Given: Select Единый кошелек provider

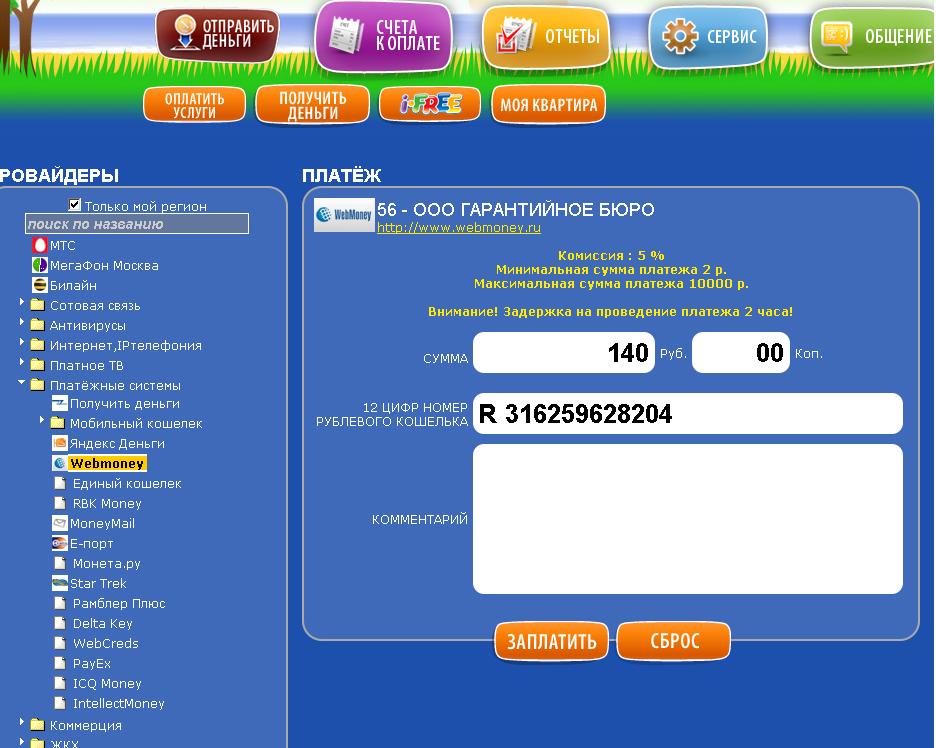Looking at the screenshot, I should [127, 484].
